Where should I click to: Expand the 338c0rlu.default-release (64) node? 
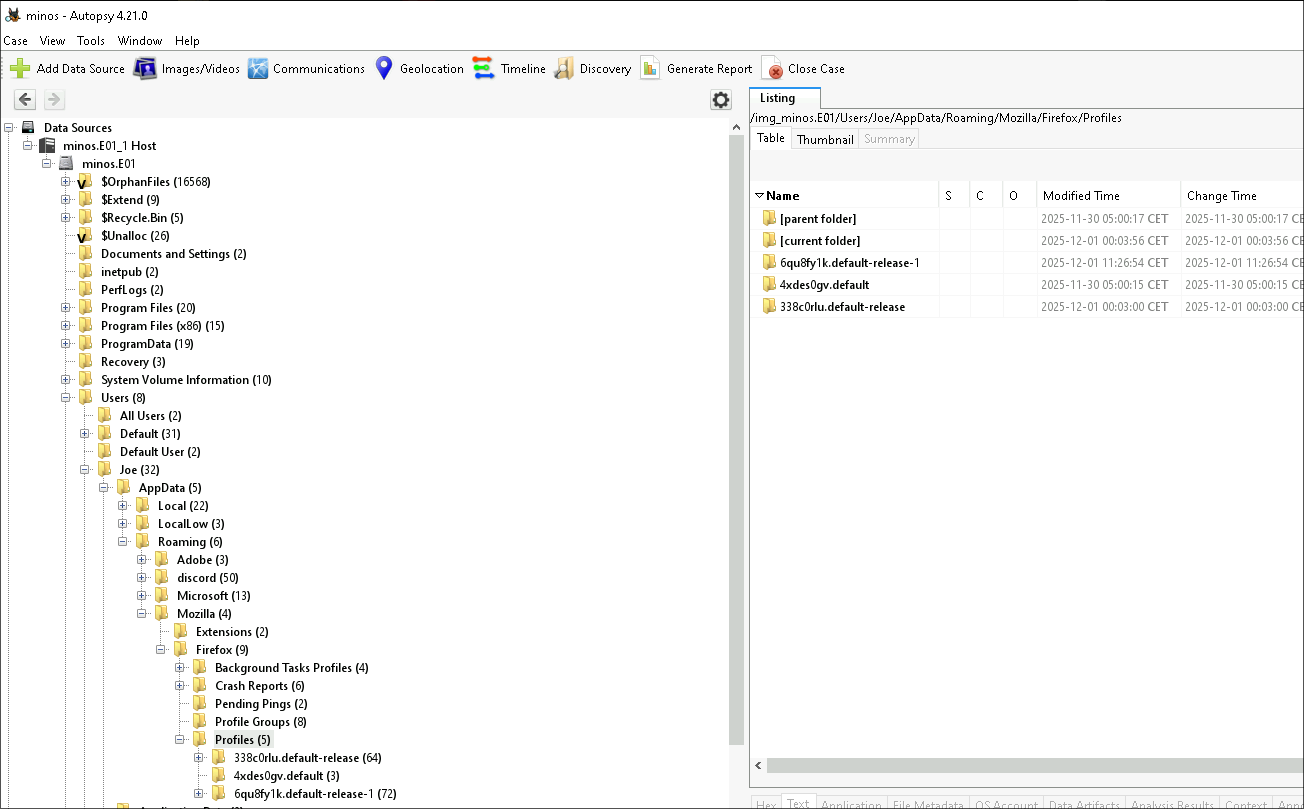[x=199, y=758]
